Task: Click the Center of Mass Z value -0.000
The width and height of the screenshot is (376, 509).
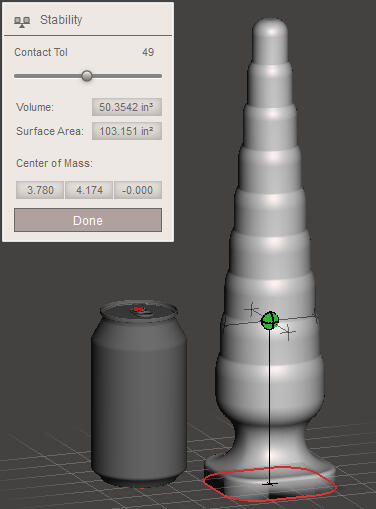Action: 138,190
